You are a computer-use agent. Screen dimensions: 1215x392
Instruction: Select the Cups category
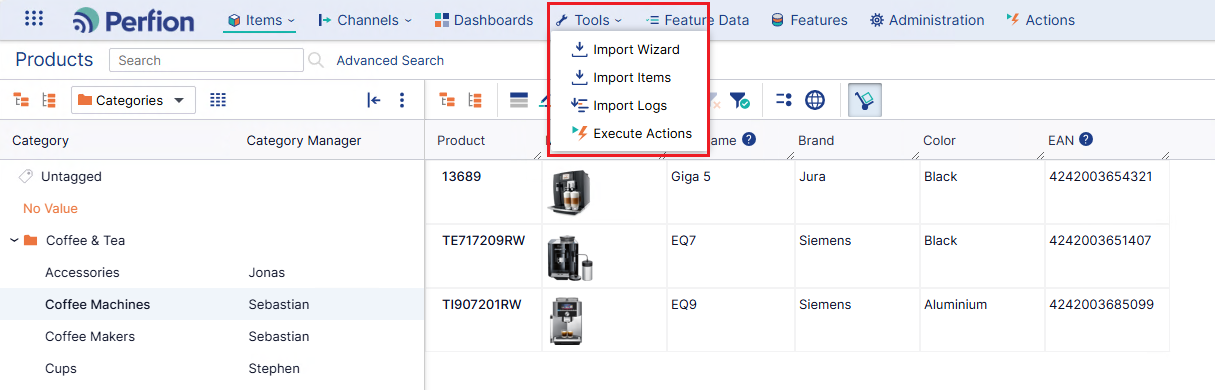tap(61, 369)
